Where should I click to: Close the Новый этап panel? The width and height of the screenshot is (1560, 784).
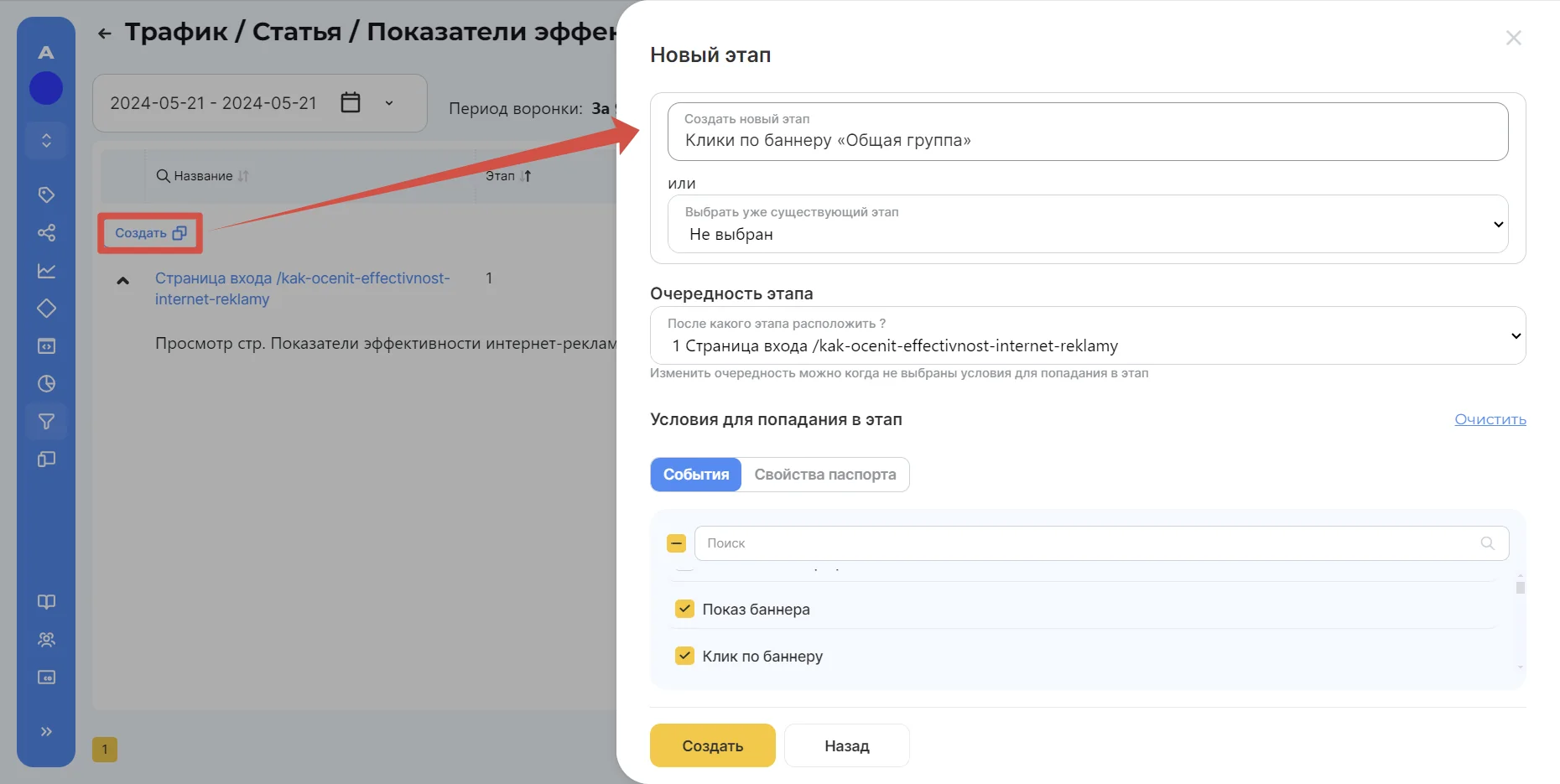click(x=1514, y=38)
